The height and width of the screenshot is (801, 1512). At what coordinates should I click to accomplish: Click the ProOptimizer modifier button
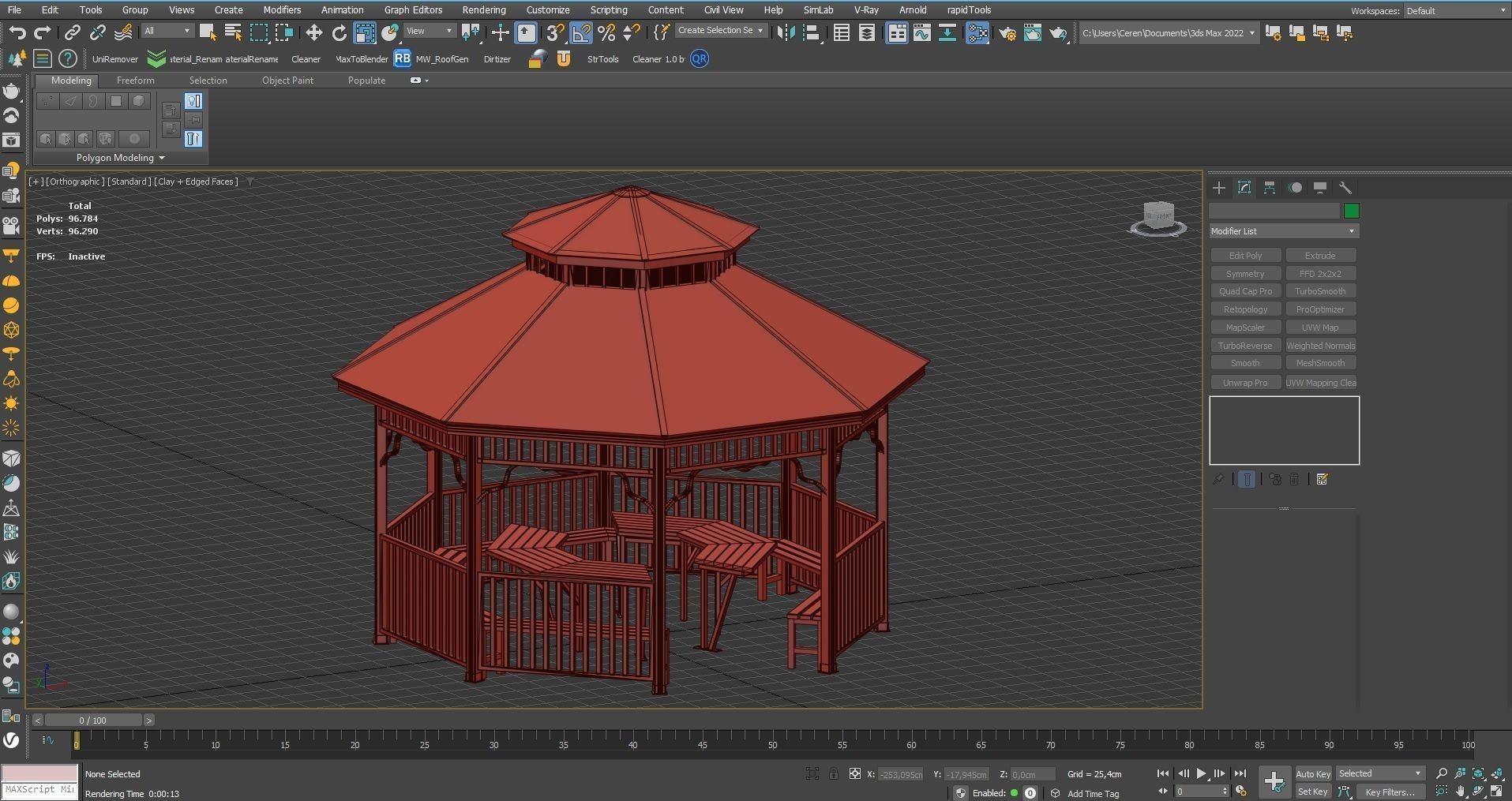pyautogui.click(x=1320, y=309)
